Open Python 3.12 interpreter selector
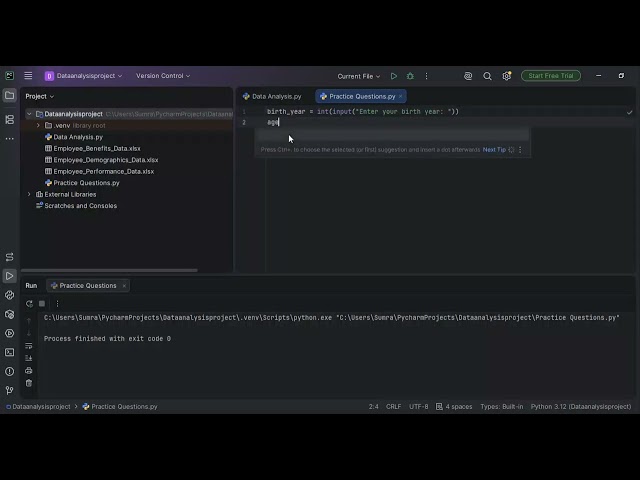 point(581,407)
